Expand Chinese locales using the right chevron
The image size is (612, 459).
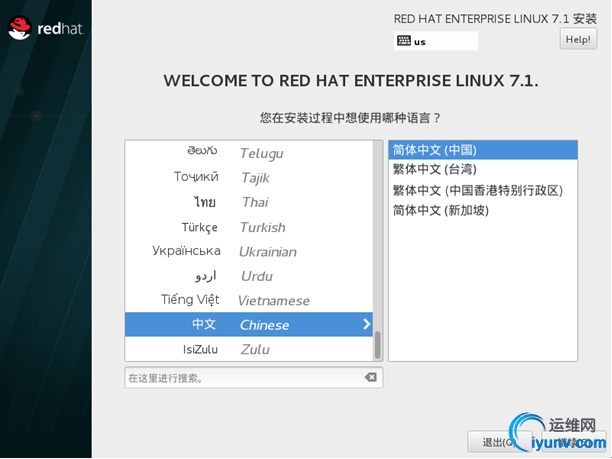coord(366,324)
